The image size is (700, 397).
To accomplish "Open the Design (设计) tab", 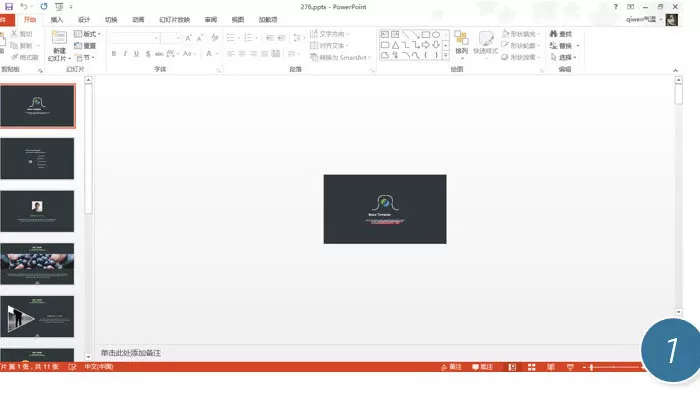I will [x=84, y=20].
